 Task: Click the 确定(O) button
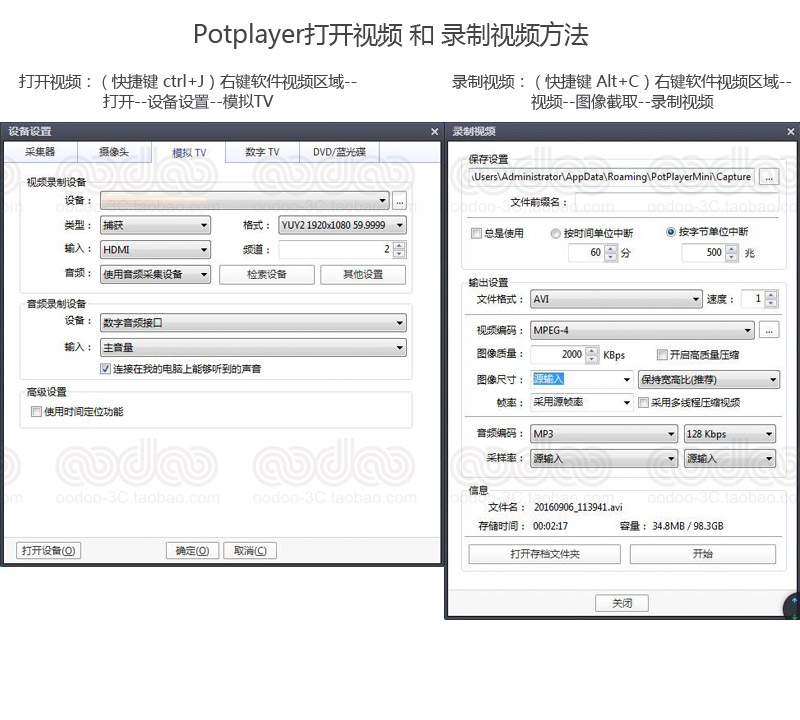point(192,551)
